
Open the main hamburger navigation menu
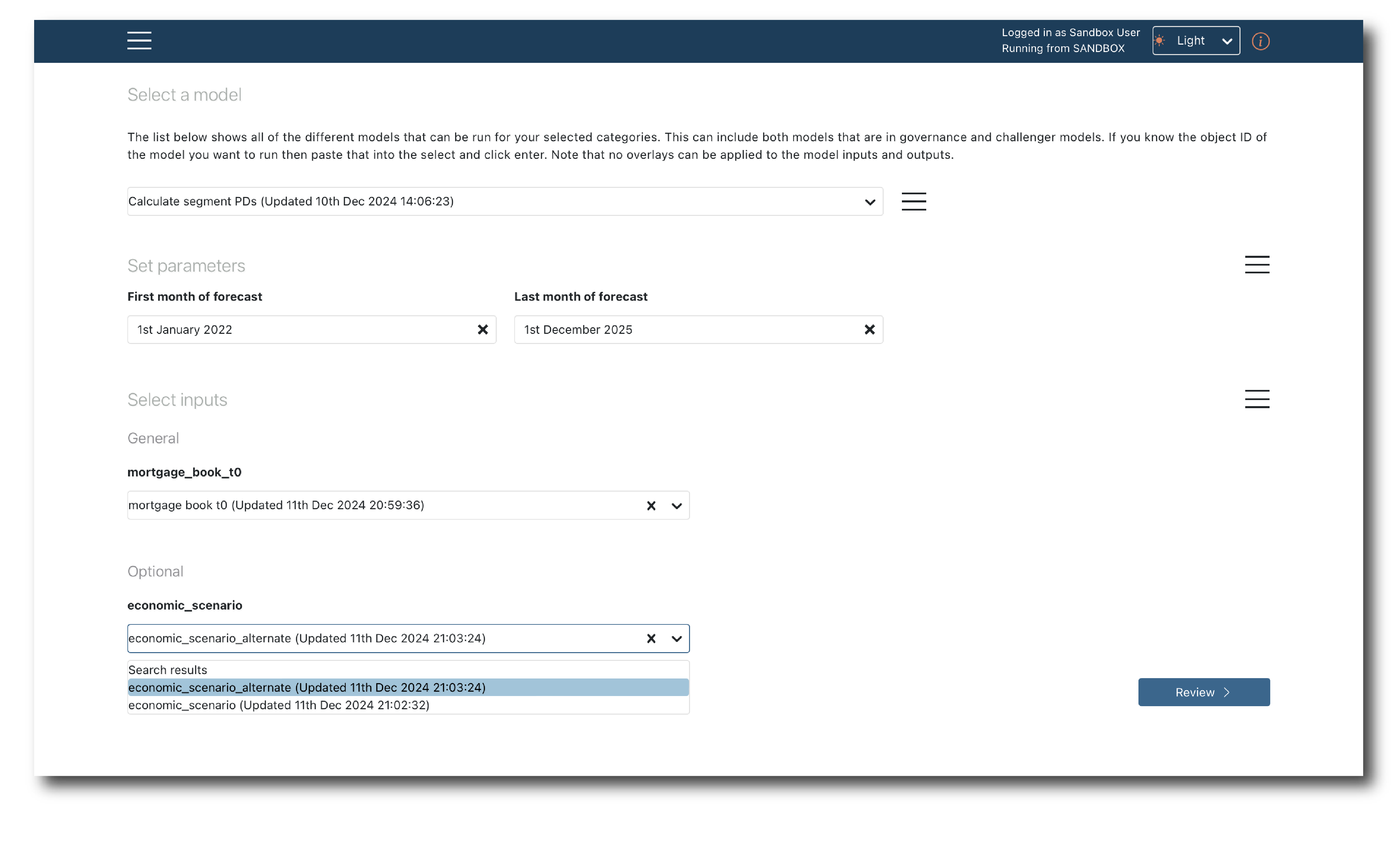coord(139,40)
